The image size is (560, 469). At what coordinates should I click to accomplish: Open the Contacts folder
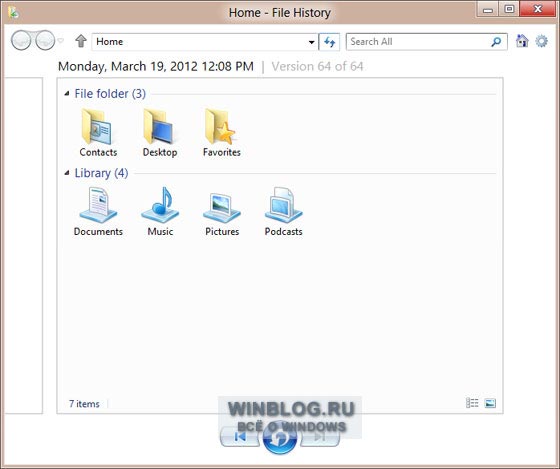98,133
